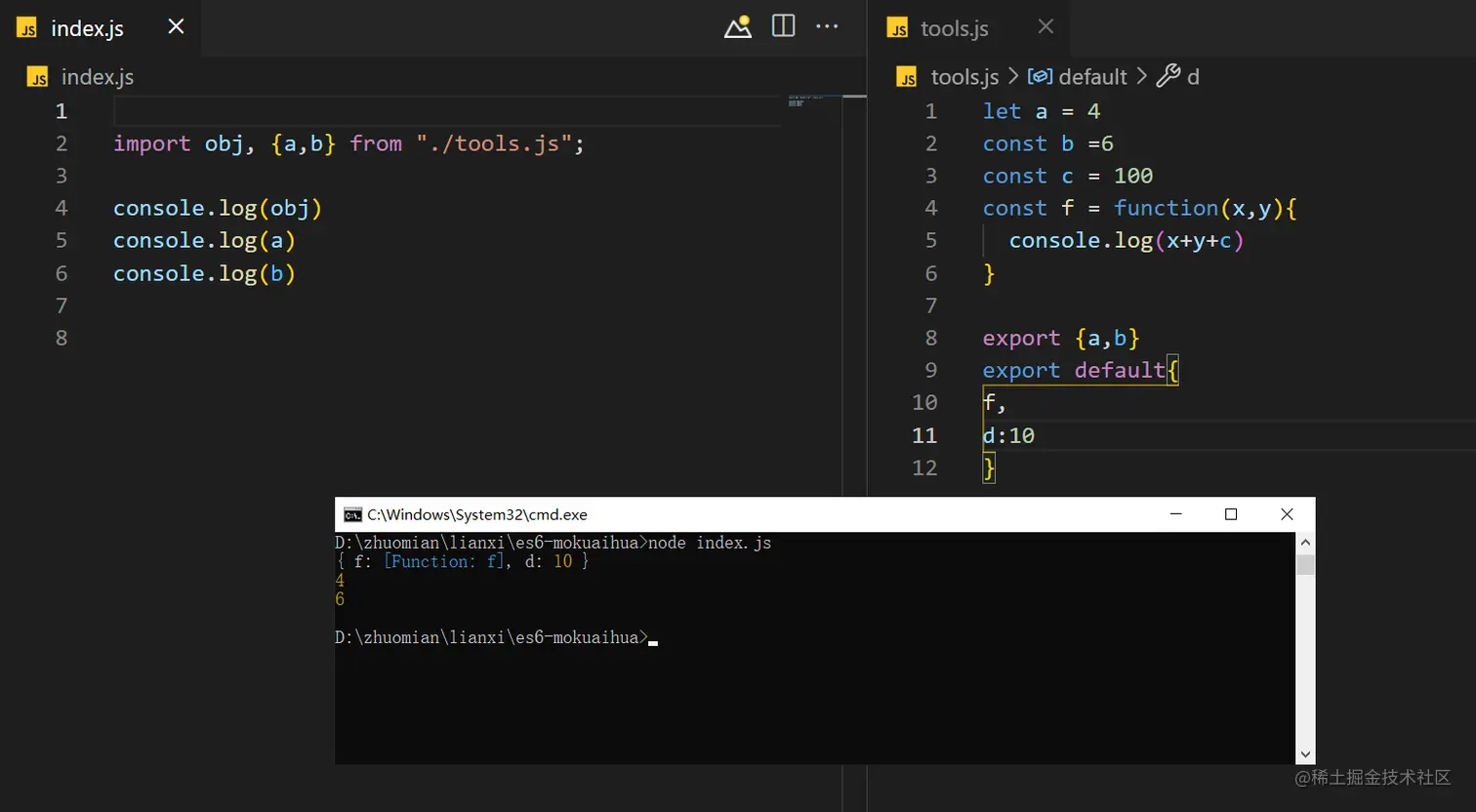Click the cmd scrollbar up arrow
Image resolution: width=1476 pixels, height=812 pixels.
click(1305, 543)
